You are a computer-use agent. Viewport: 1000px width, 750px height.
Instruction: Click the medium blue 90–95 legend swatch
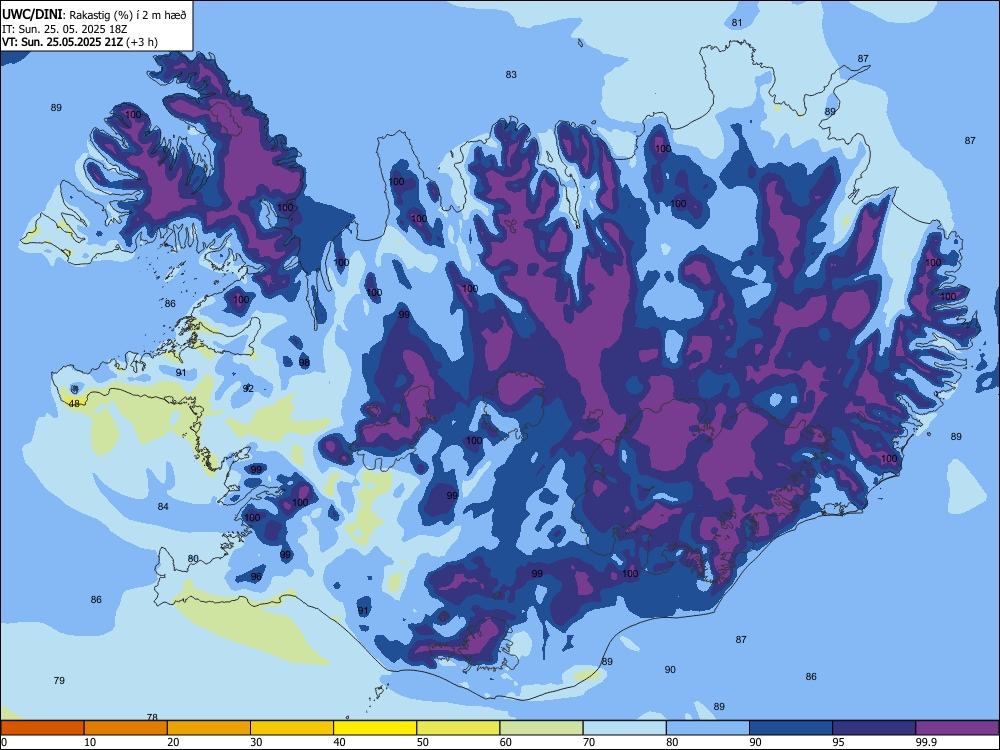coord(791,728)
